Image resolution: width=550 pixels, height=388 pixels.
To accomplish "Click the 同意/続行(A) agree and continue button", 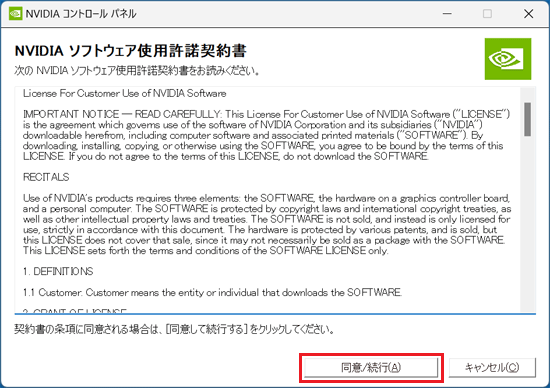I will (x=371, y=368).
